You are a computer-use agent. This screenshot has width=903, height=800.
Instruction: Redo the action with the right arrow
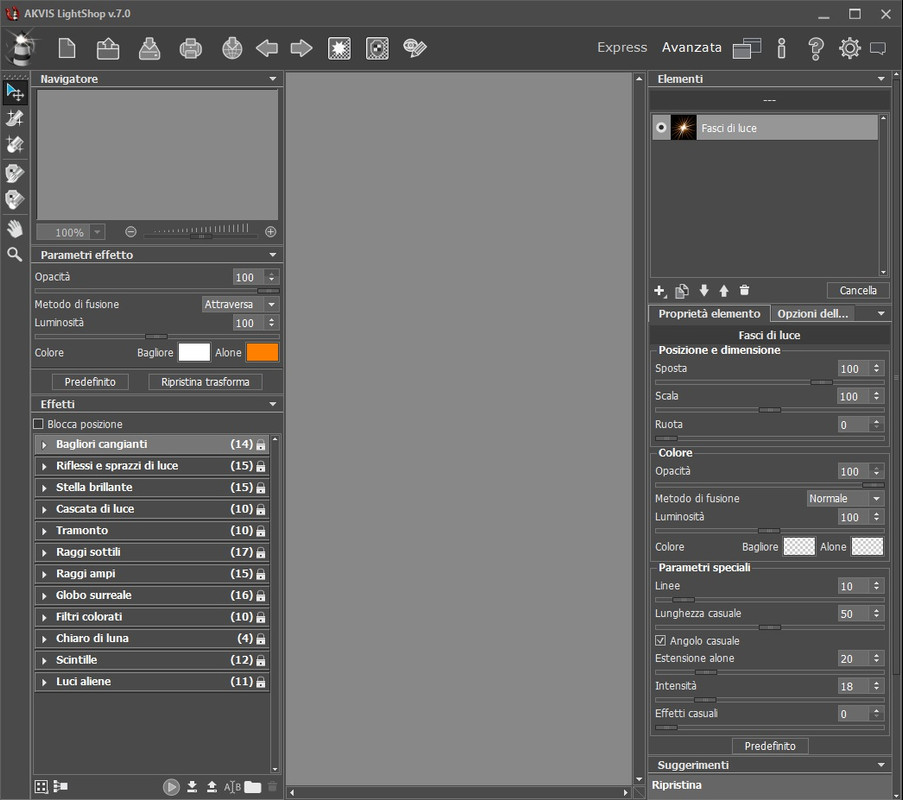(x=301, y=48)
